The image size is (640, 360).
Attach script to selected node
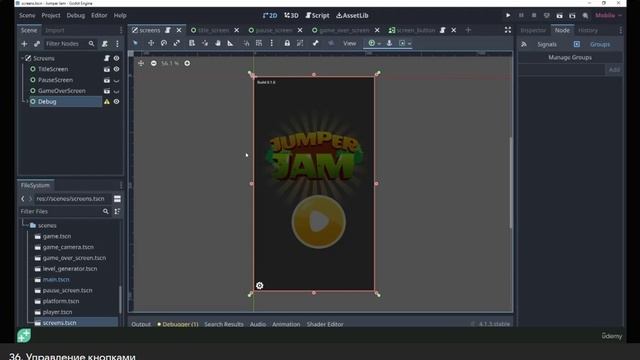pyautogui.click(x=105, y=44)
